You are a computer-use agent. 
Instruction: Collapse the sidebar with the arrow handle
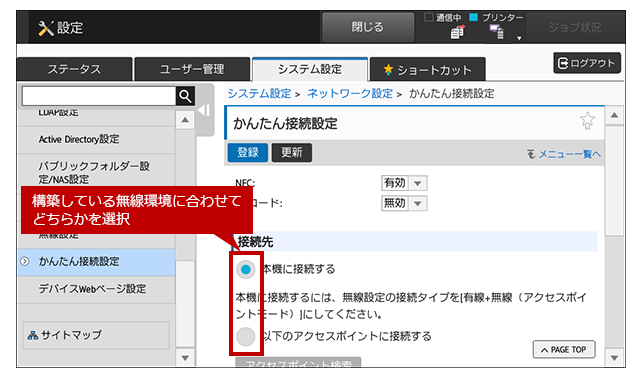tap(204, 111)
